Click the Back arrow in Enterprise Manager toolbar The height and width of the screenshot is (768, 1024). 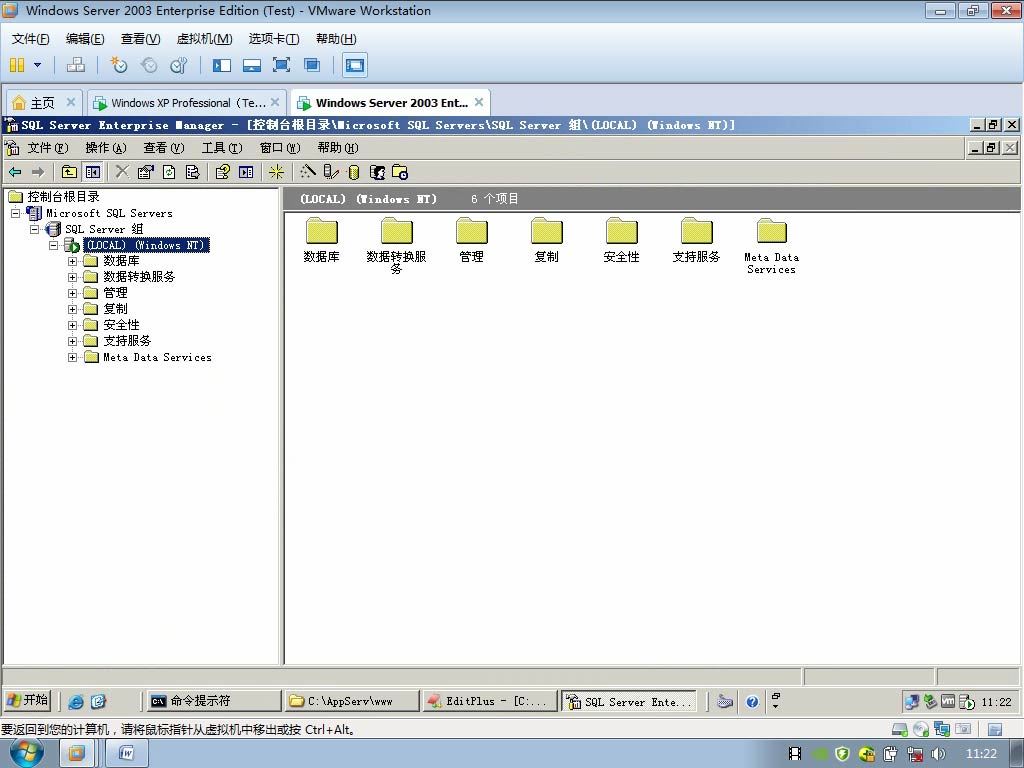point(15,172)
